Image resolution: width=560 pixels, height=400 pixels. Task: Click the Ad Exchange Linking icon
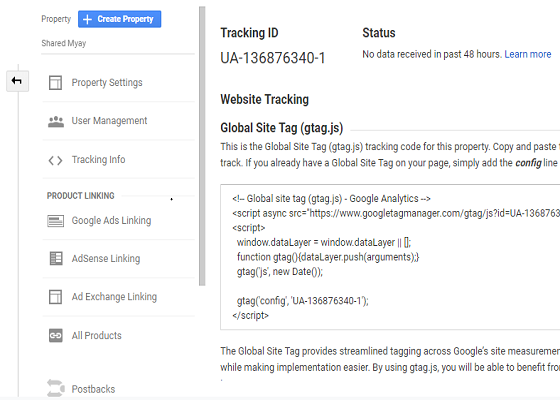pyautogui.click(x=55, y=297)
